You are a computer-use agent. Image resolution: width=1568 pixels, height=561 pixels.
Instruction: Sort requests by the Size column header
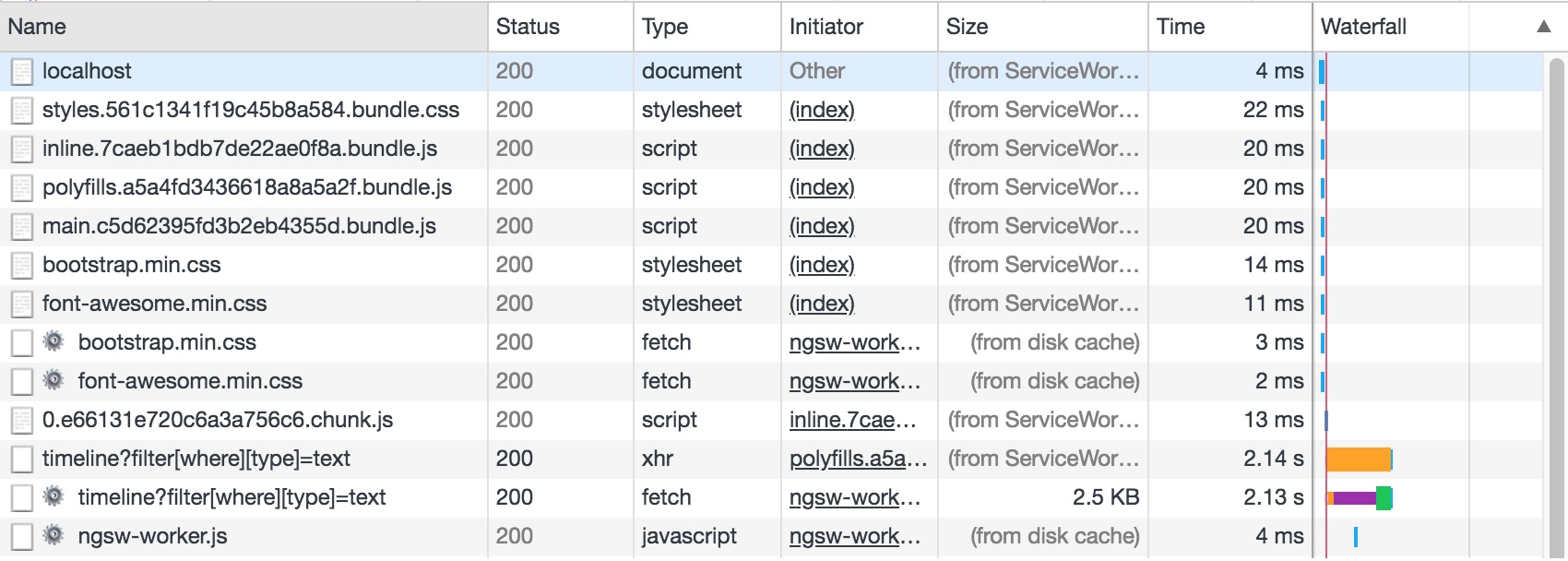click(1043, 27)
